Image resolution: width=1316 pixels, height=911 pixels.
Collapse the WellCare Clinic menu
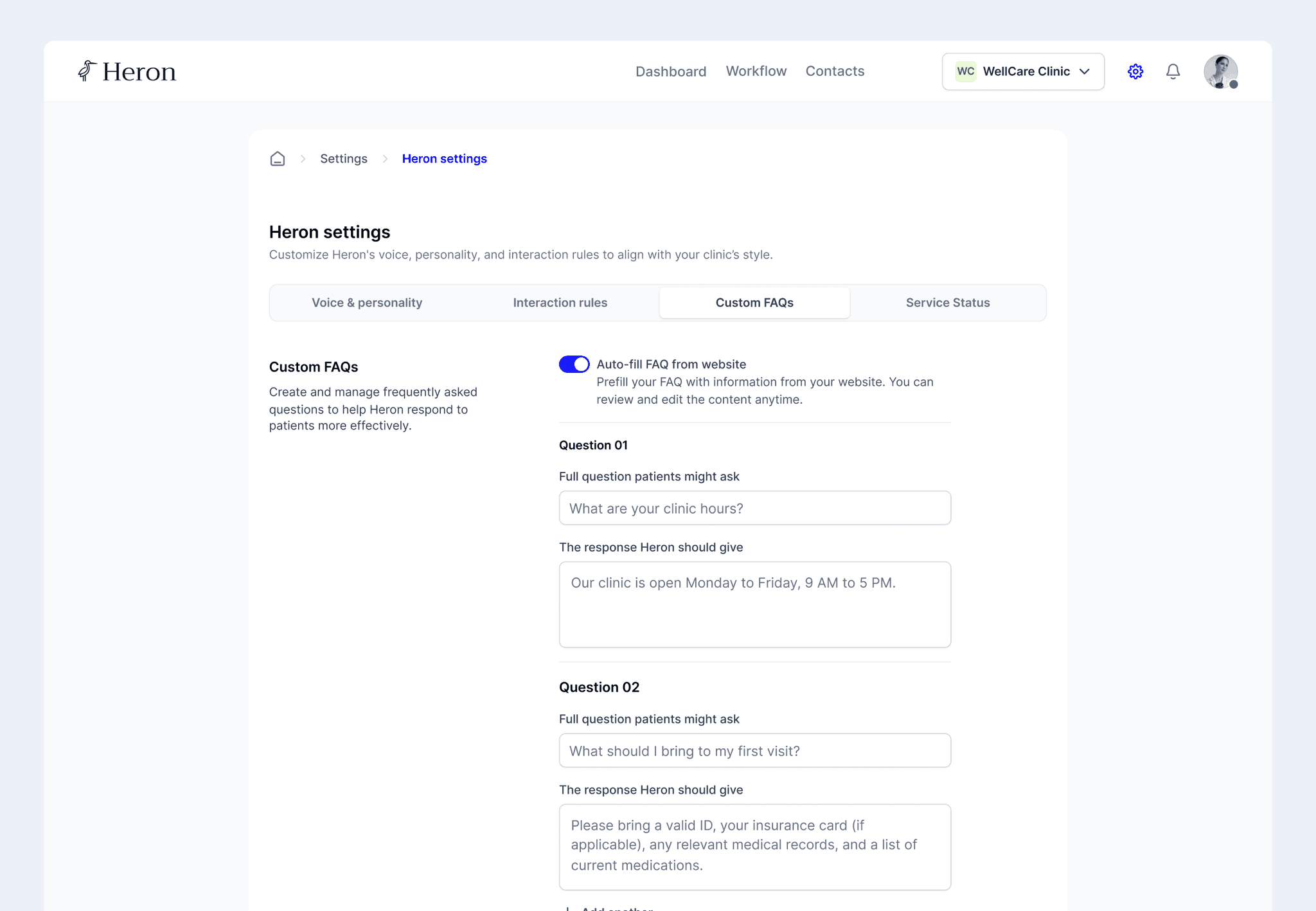coord(1023,71)
